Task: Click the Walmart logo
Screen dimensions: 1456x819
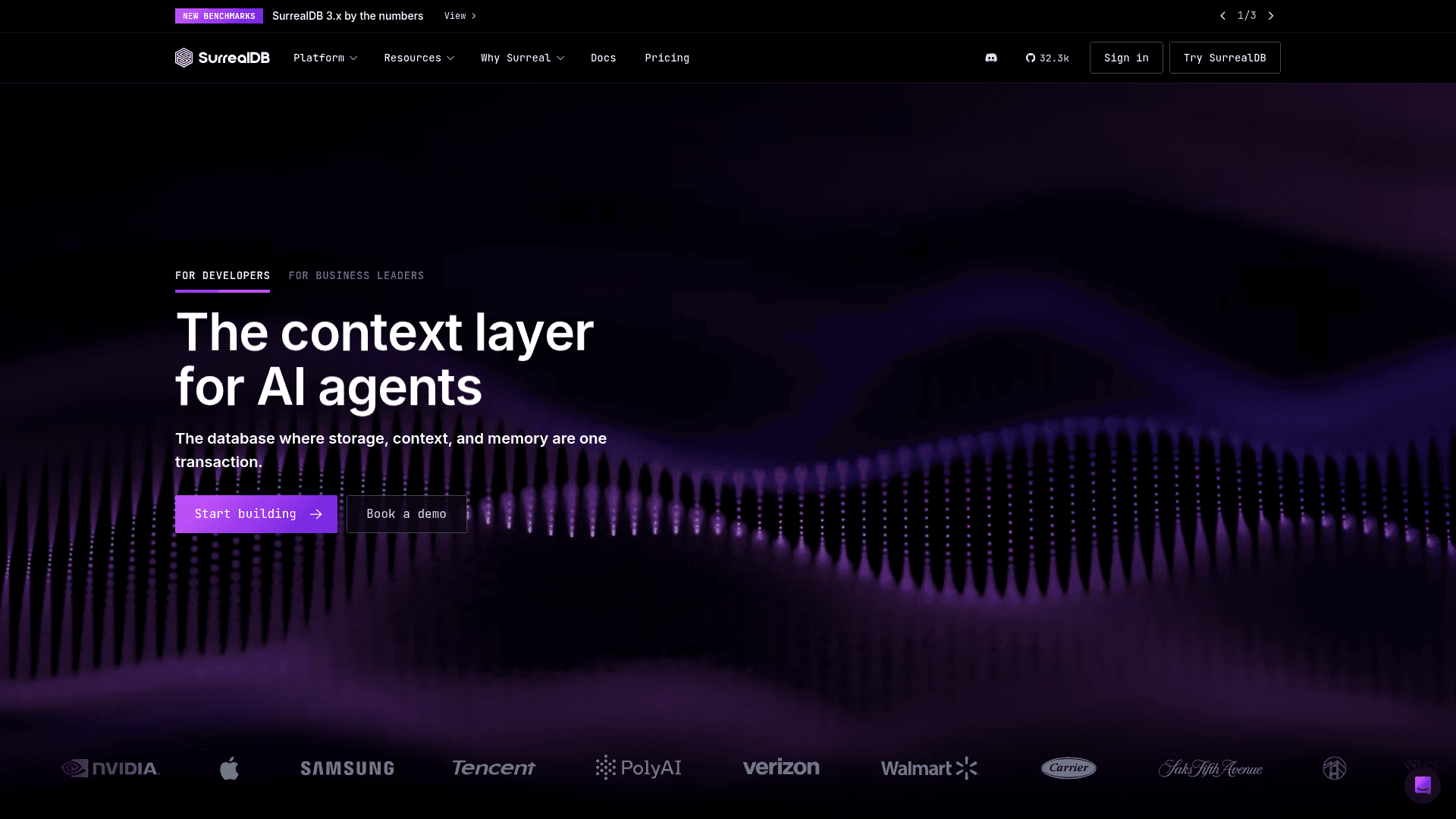Action: [x=930, y=768]
